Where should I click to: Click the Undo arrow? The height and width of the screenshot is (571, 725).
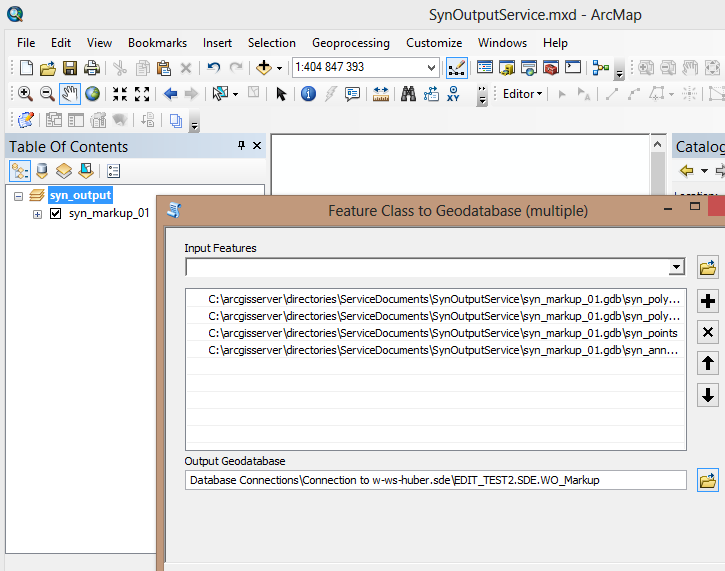tap(213, 68)
